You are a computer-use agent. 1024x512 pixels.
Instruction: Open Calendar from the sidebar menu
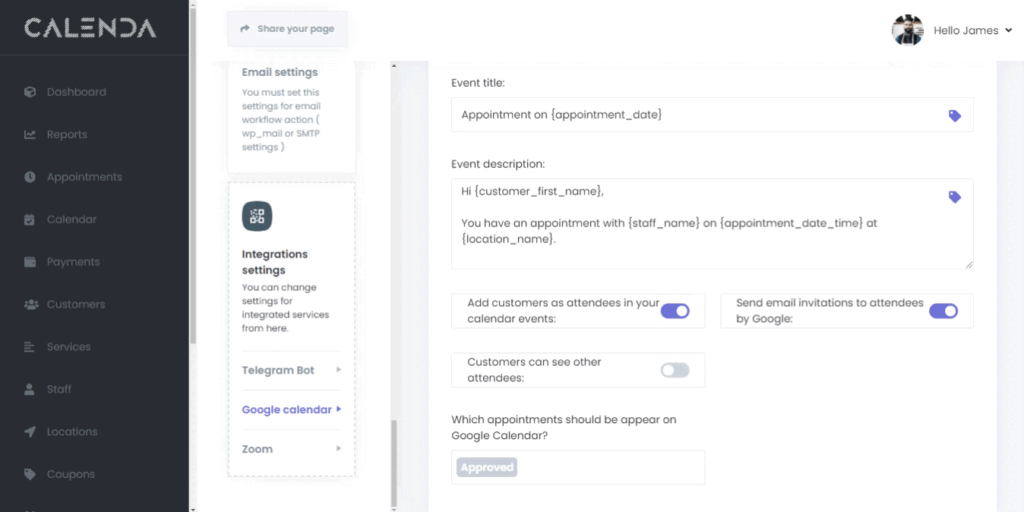tap(71, 219)
